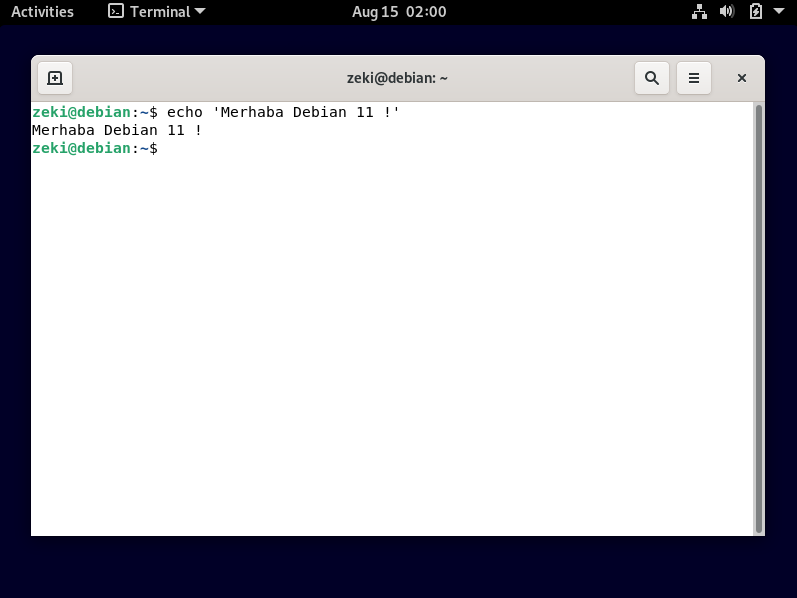
Task: Expand the Terminal app menu arrow
Action: [200, 12]
